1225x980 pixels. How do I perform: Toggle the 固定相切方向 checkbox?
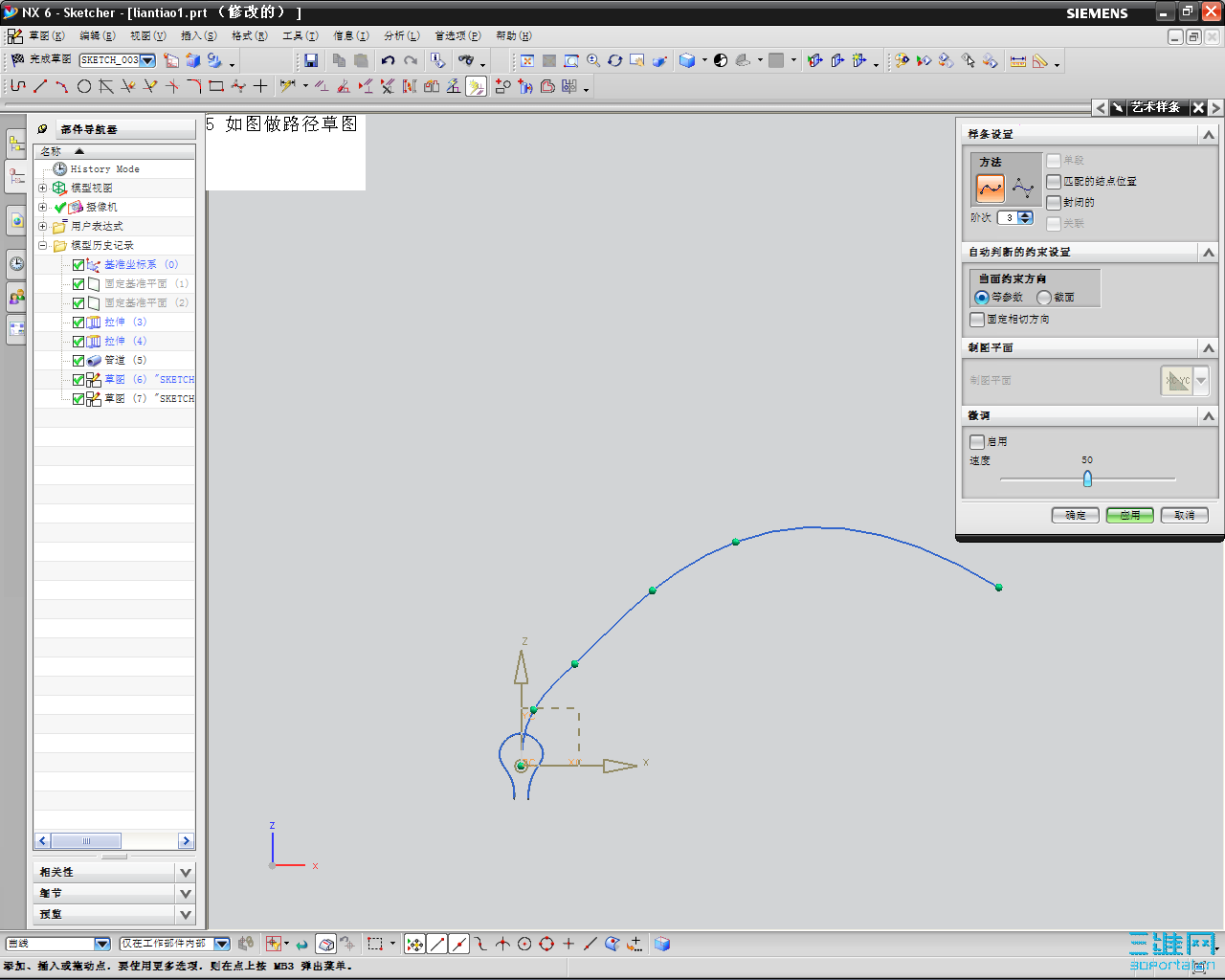(977, 320)
